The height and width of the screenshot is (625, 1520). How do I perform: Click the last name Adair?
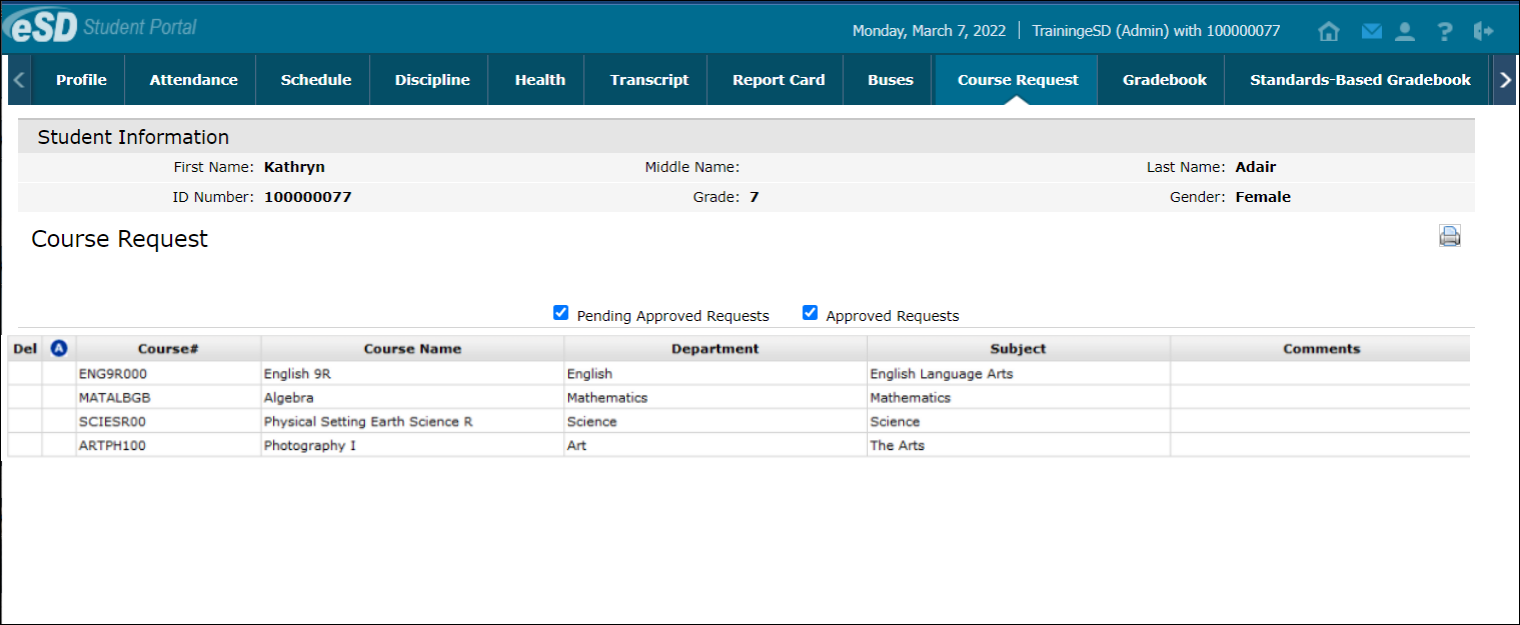tap(1255, 167)
